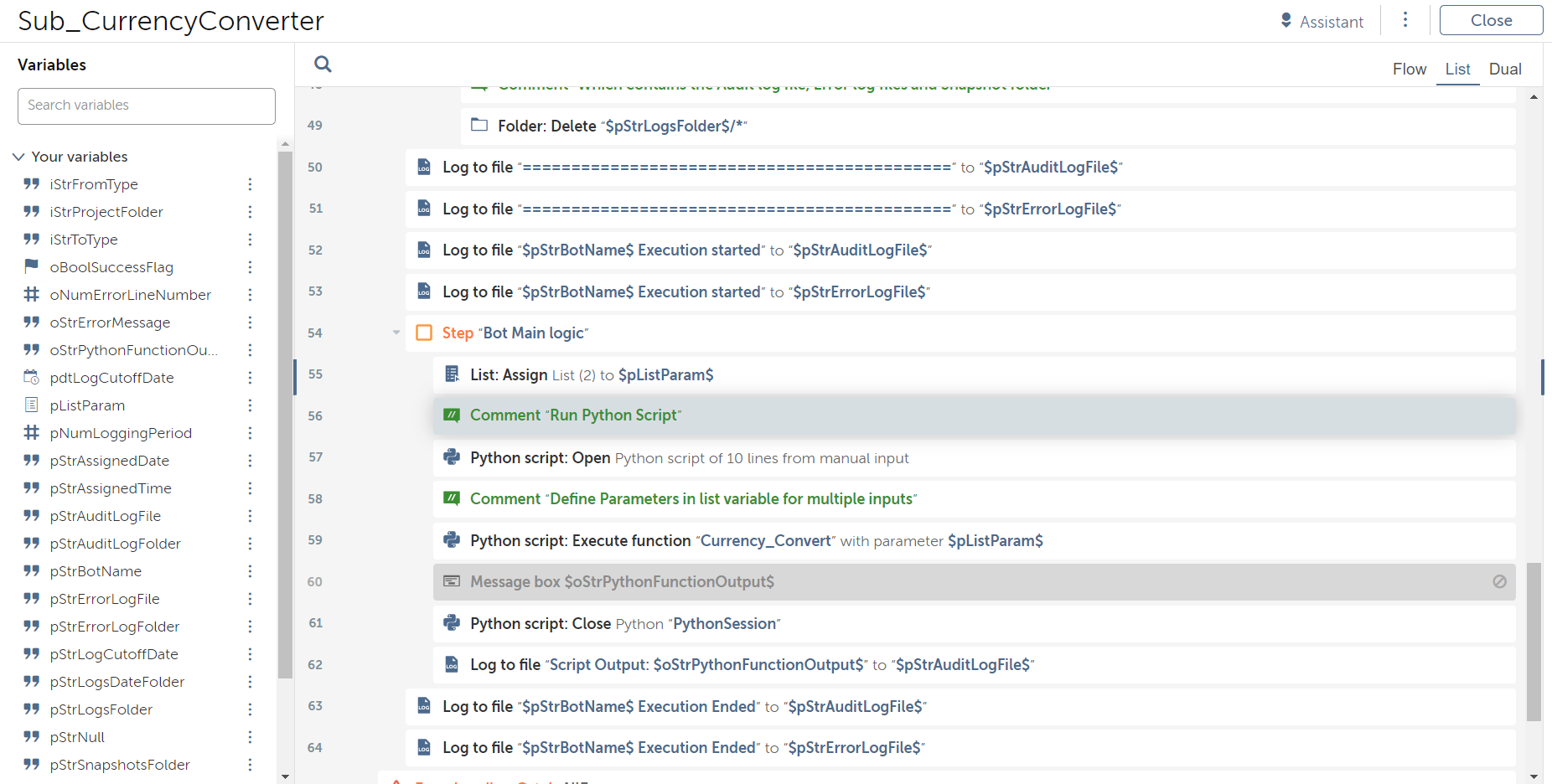This screenshot has width=1552, height=784.
Task: Open options menu for pListParam variable
Action: click(250, 405)
